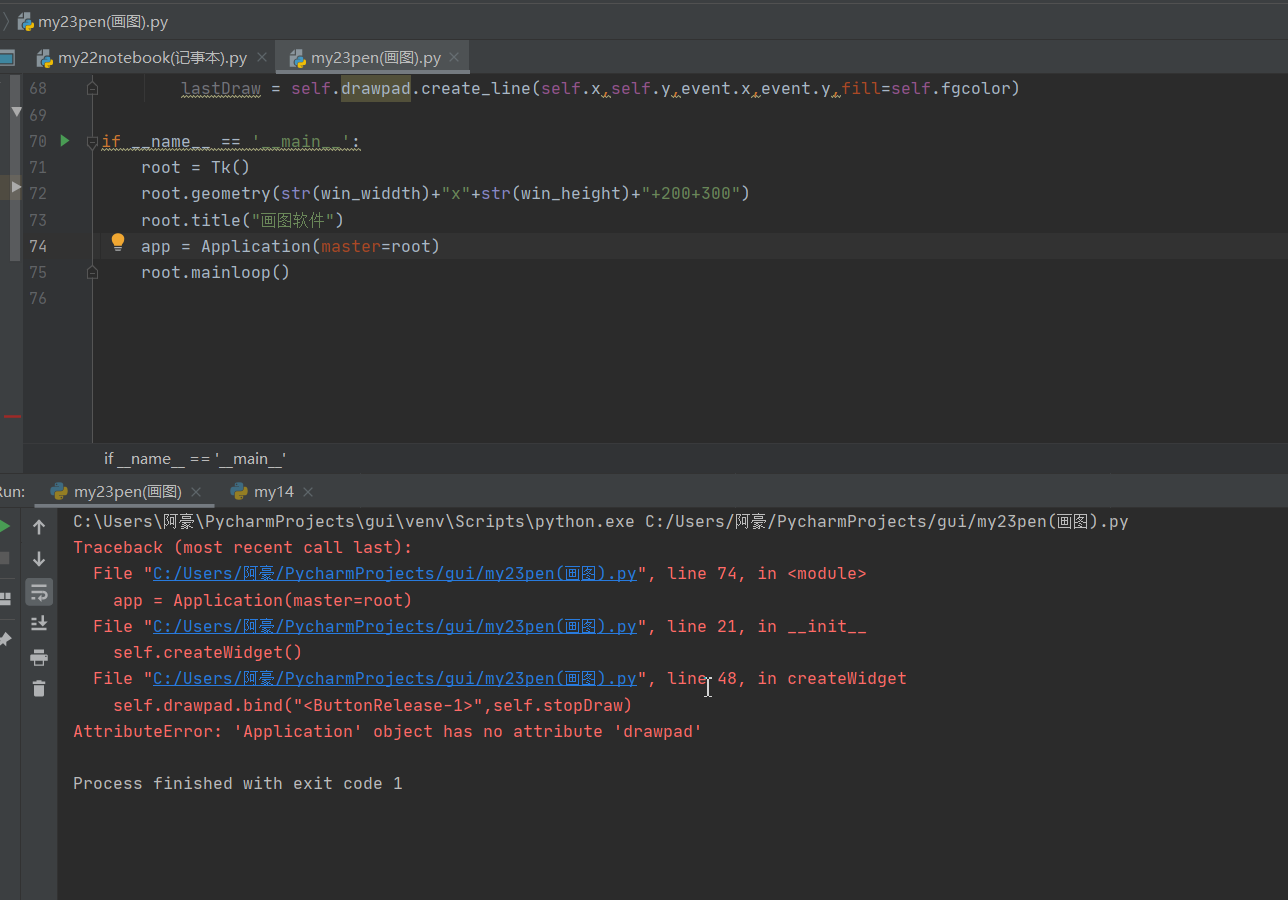Viewport: 1288px width, 900px height.
Task: Open the traceback file link for line 21
Action: [x=394, y=626]
